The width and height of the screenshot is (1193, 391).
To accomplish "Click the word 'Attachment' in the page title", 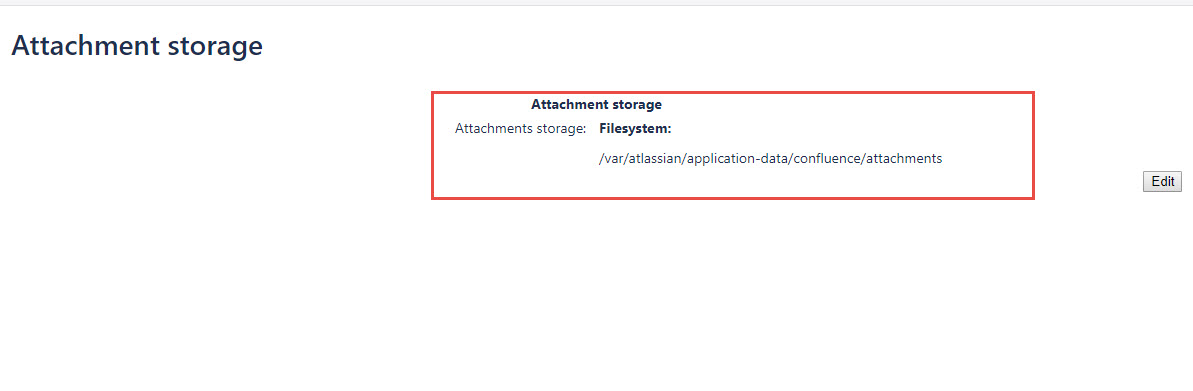I will (x=83, y=46).
